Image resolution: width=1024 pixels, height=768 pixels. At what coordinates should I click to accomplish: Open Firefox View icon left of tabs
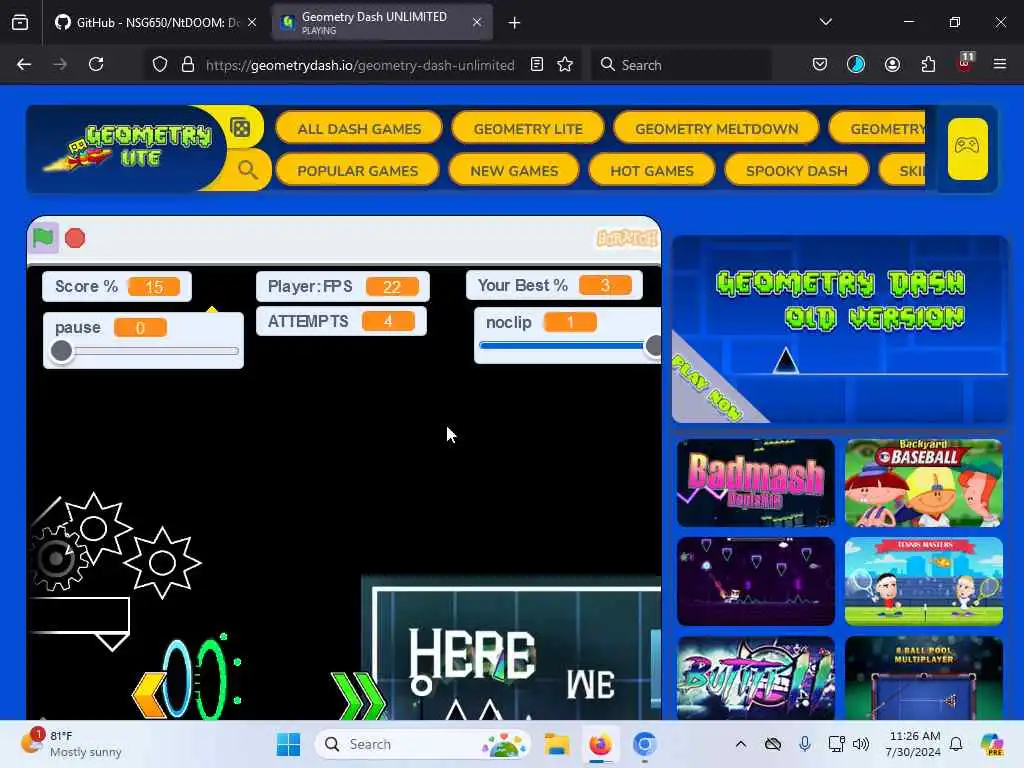pyautogui.click(x=20, y=23)
